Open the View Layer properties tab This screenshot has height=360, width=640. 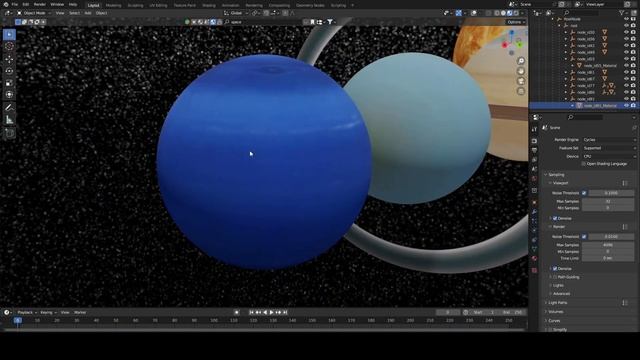click(x=534, y=160)
